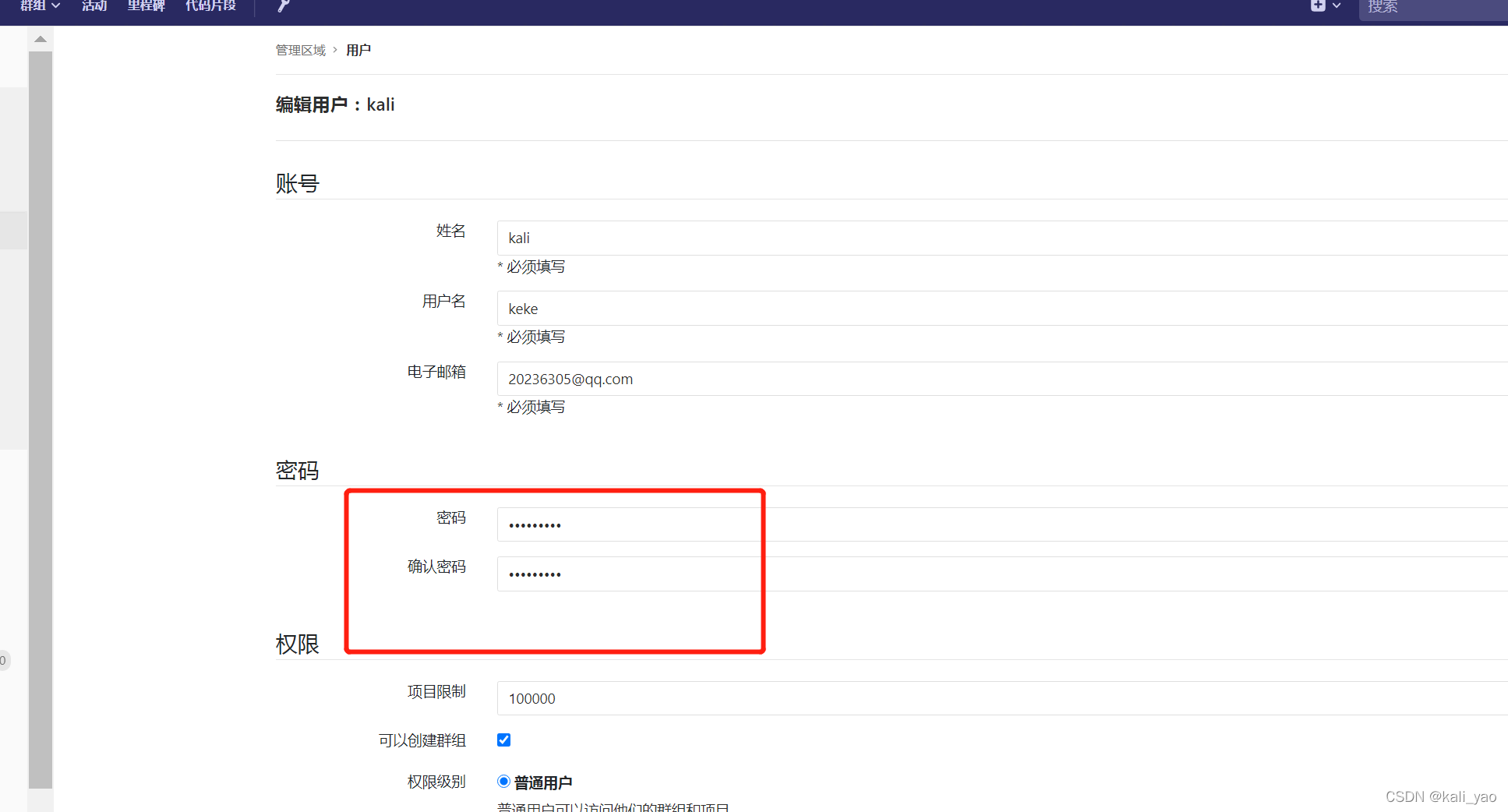Toggle the 可以创建群组 checkbox
The height and width of the screenshot is (812, 1508).
point(504,740)
